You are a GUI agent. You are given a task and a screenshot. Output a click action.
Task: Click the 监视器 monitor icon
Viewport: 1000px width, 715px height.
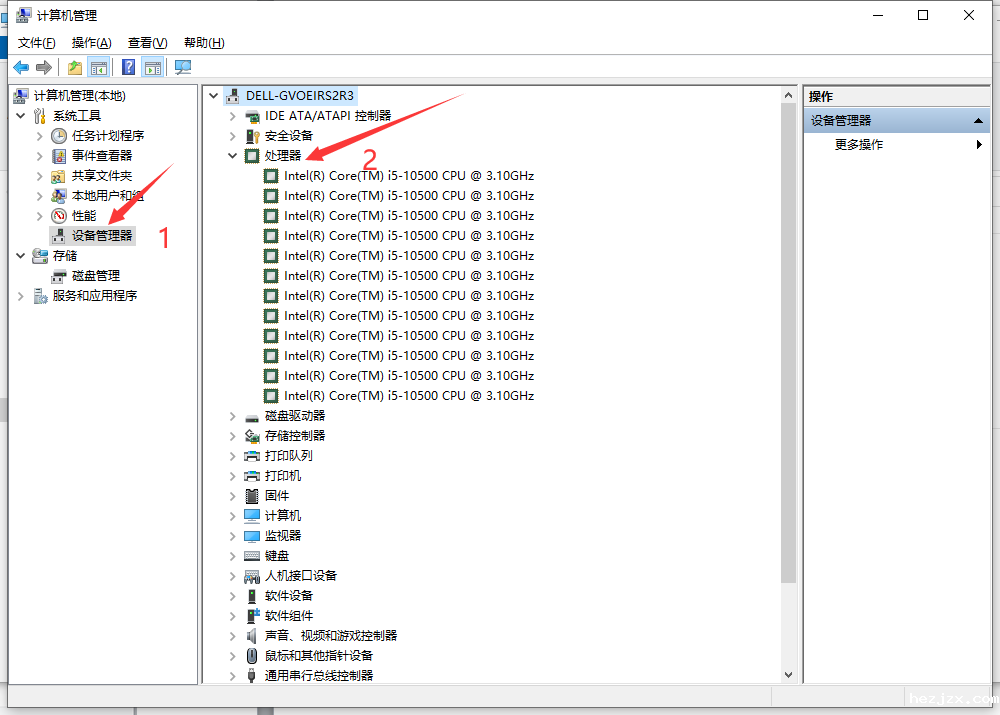pyautogui.click(x=252, y=536)
